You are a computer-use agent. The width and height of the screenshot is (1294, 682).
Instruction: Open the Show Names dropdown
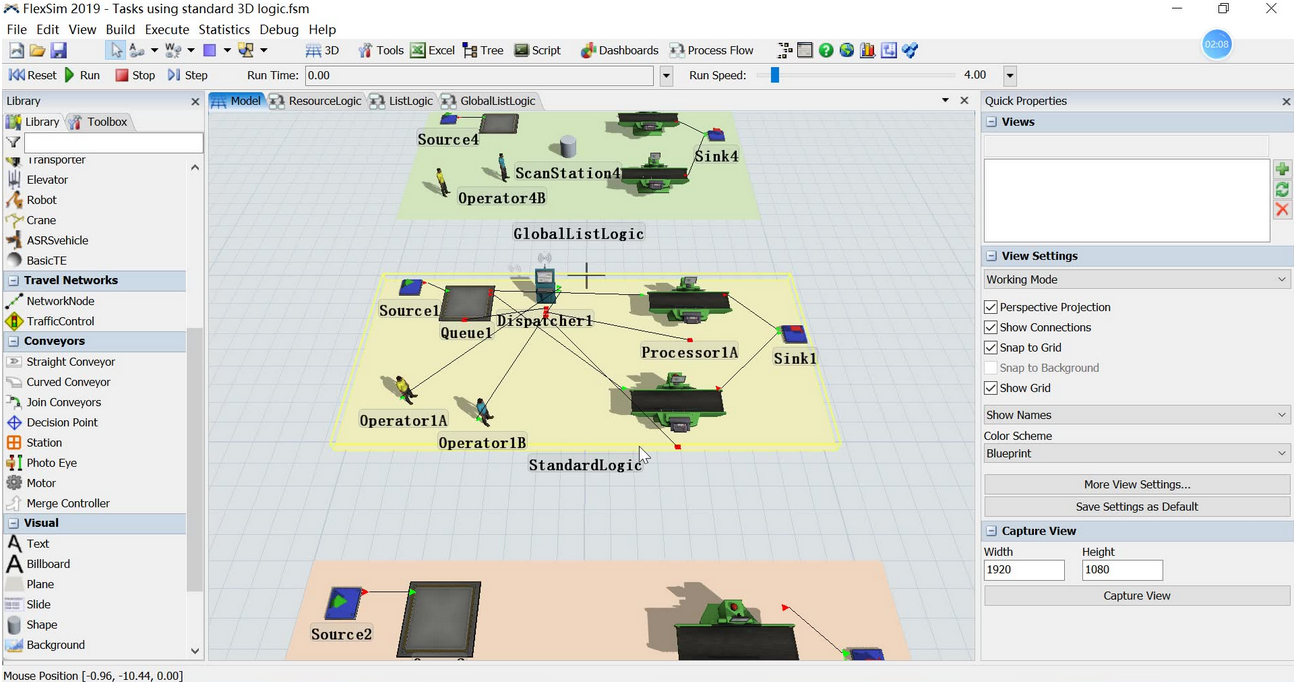(x=1137, y=415)
